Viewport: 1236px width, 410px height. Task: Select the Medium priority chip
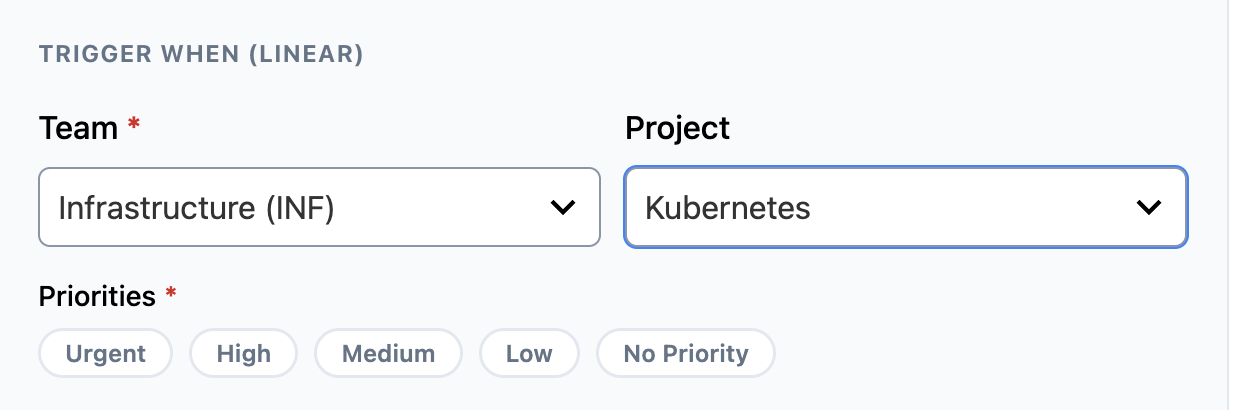[388, 353]
